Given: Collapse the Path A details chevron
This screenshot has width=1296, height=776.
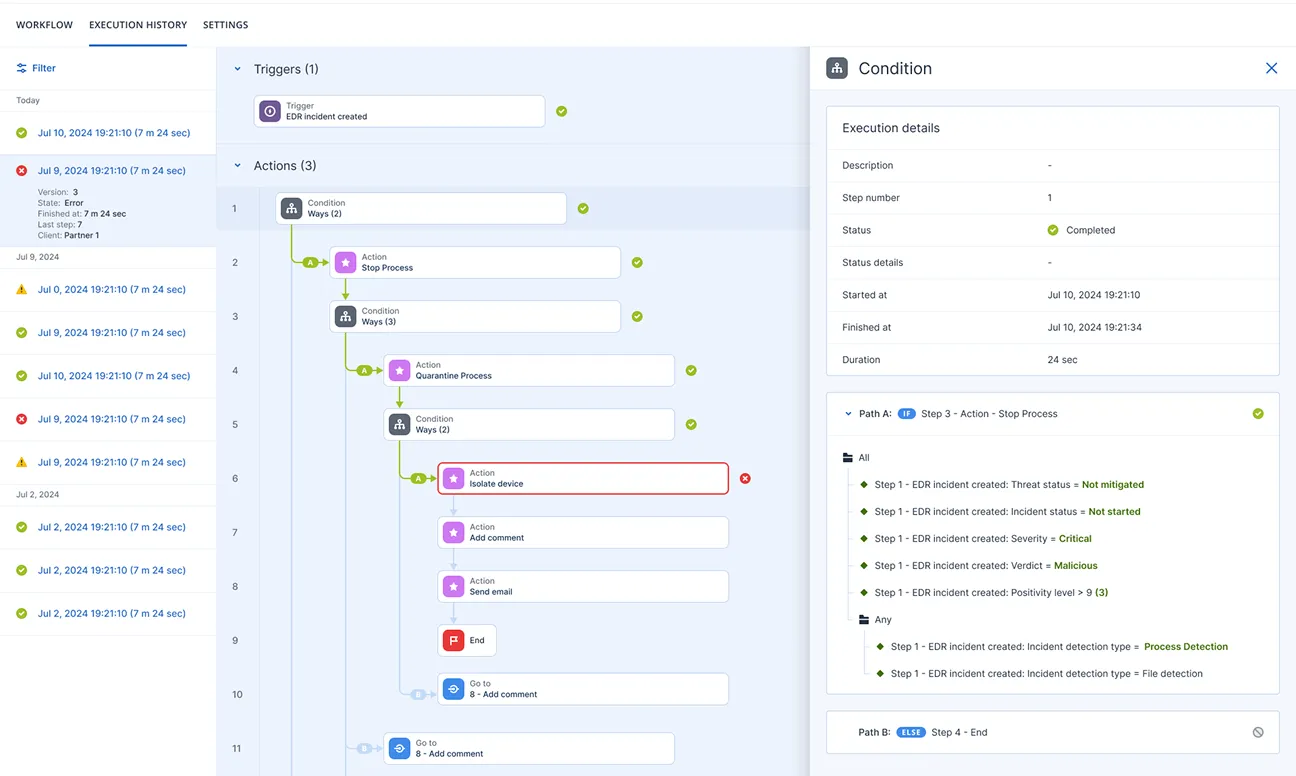Looking at the screenshot, I should tap(849, 414).
